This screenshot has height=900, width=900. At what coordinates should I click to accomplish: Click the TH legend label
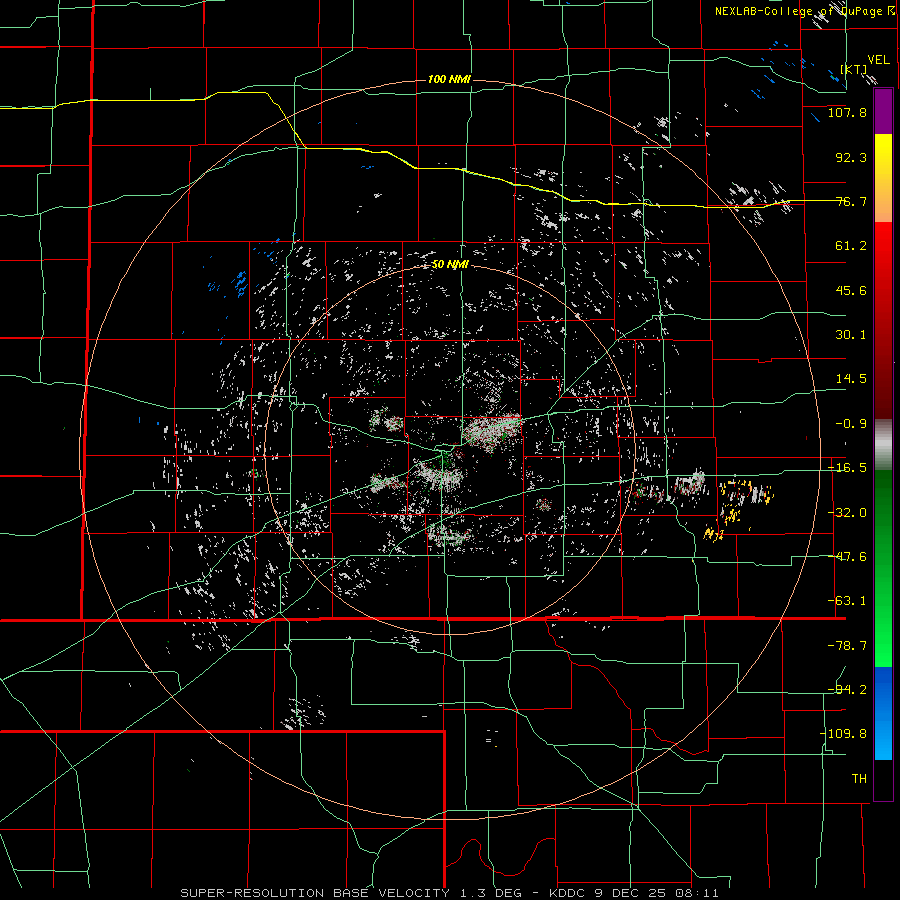pos(859,779)
